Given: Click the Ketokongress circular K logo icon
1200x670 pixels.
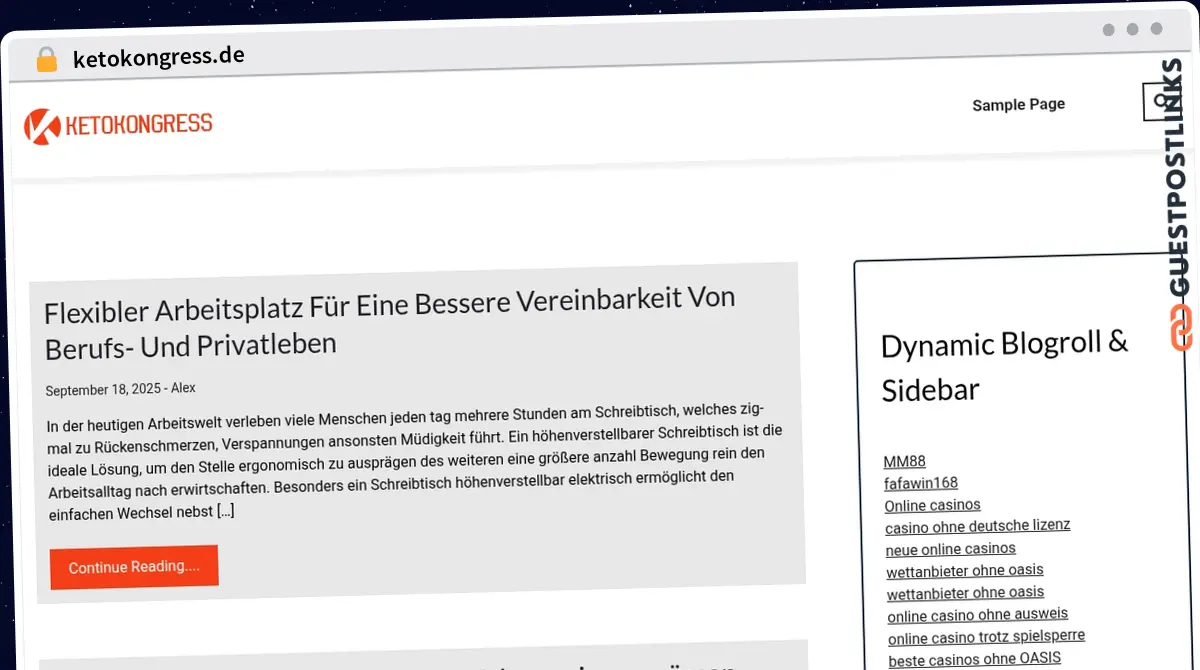Looking at the screenshot, I should (x=41, y=127).
